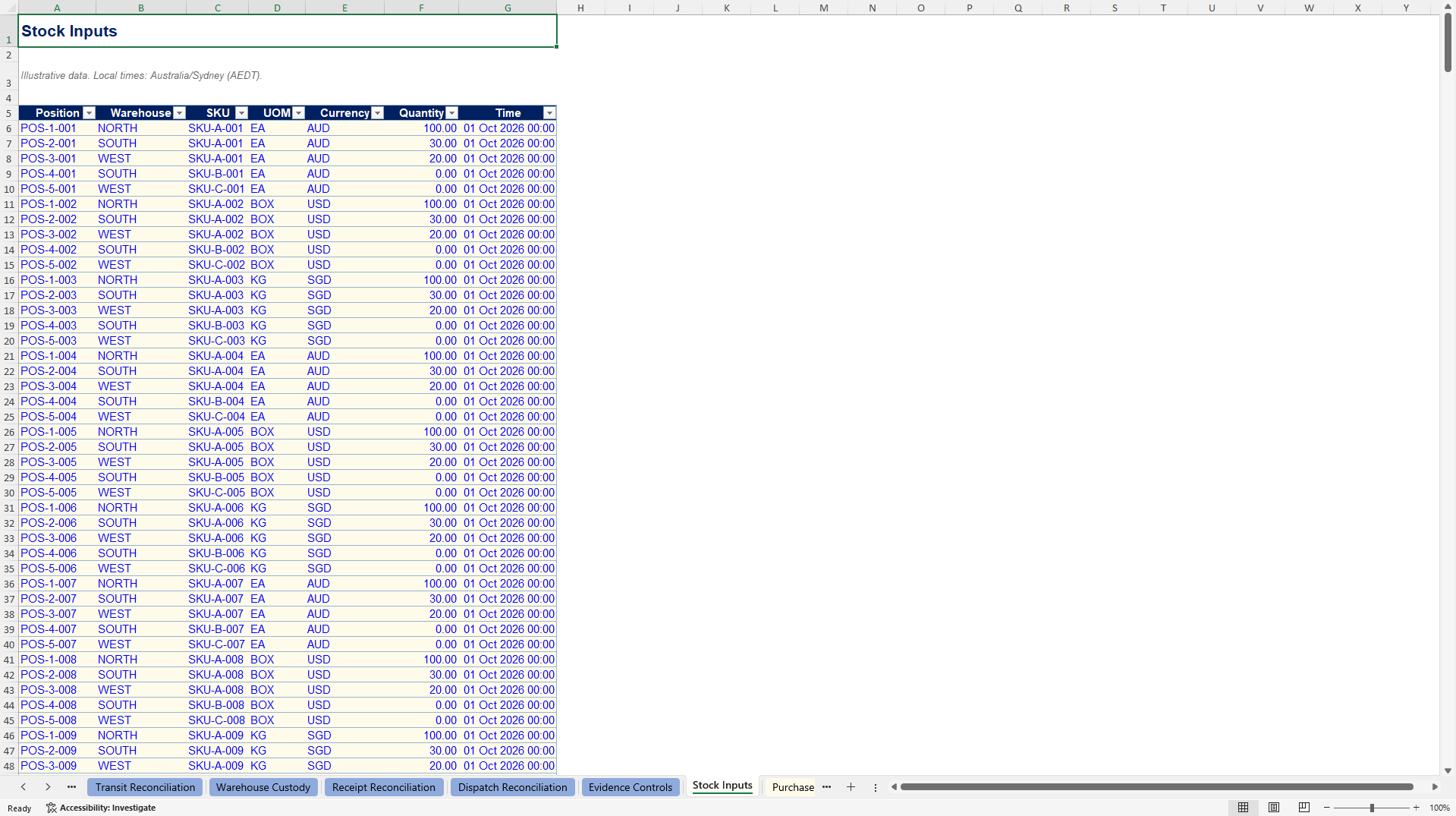Select the Stock Inputs title cell

288,31
